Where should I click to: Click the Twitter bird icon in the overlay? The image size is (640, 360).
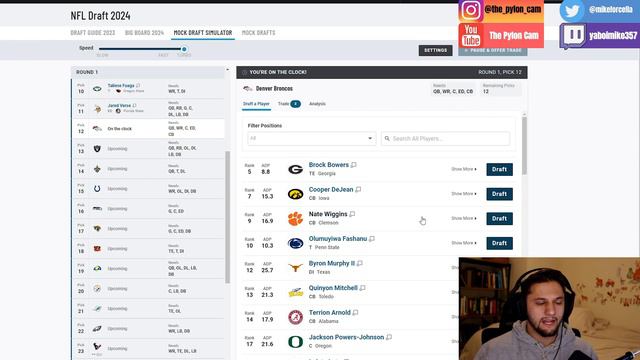pyautogui.click(x=572, y=11)
